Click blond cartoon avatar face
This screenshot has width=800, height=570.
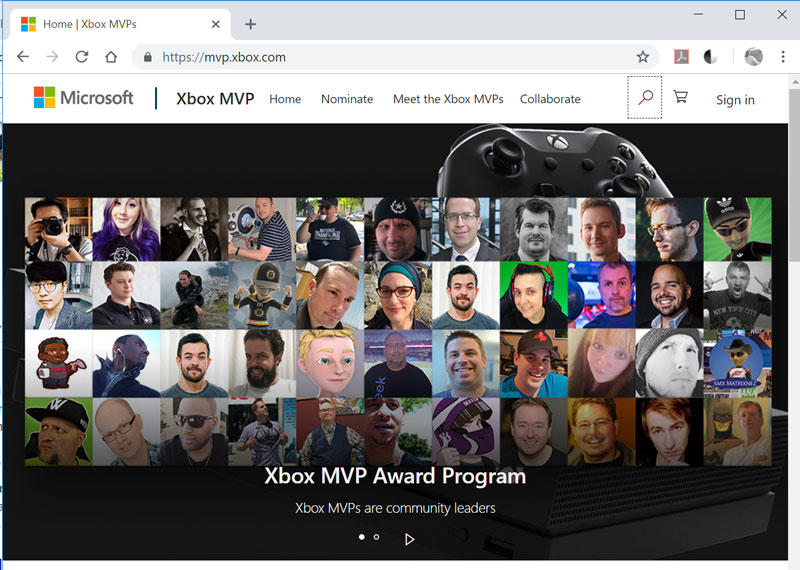pyautogui.click(x=330, y=363)
